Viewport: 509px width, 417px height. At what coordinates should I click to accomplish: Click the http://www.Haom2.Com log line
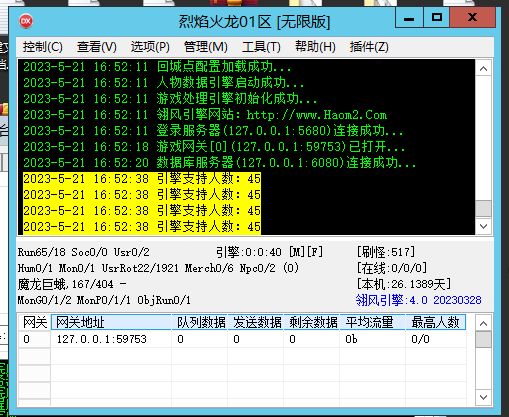point(205,115)
